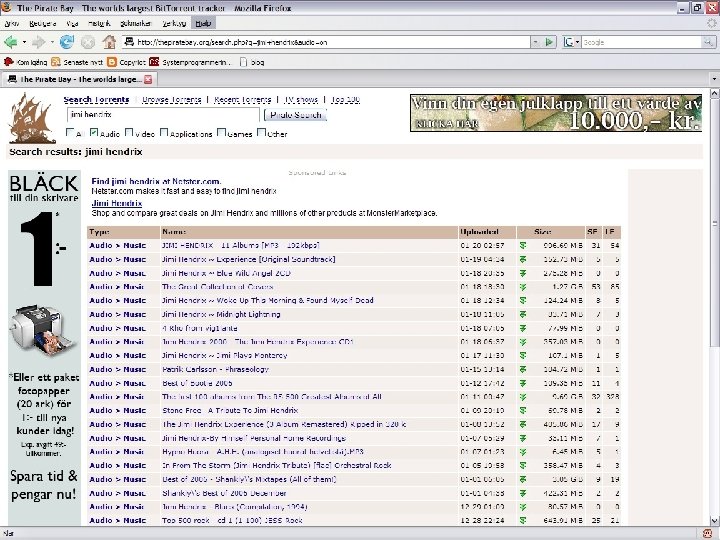
Task: Sort results by the SE column header
Action: pos(592,232)
